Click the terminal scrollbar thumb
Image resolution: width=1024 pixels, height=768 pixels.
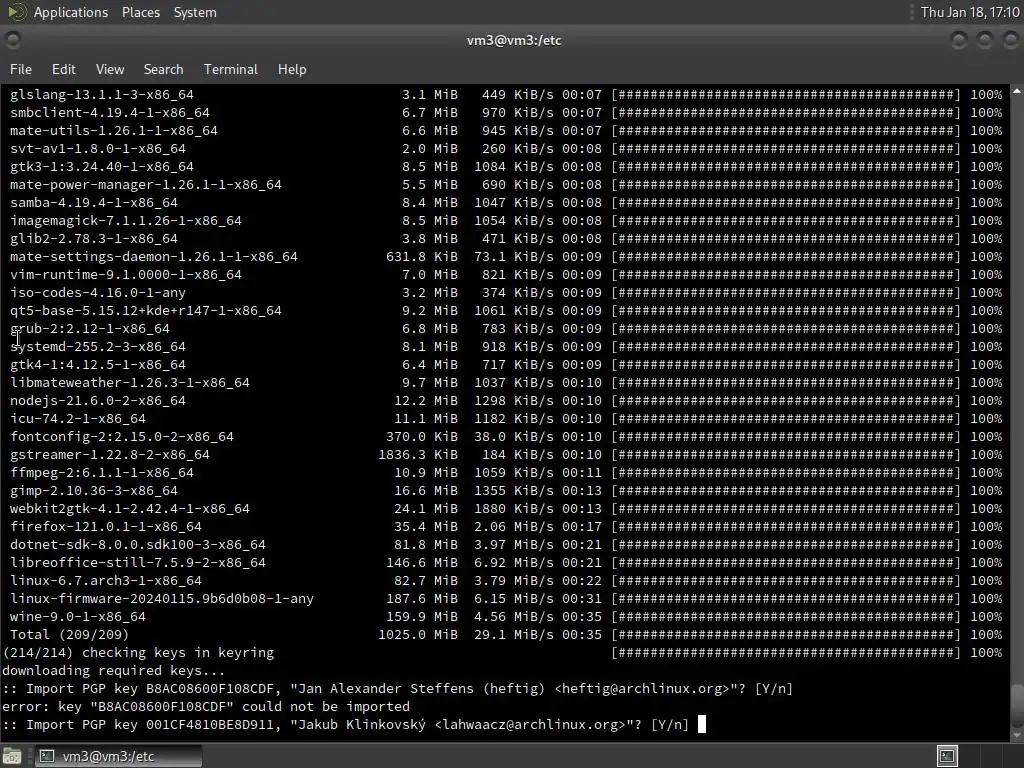pyautogui.click(x=1017, y=704)
